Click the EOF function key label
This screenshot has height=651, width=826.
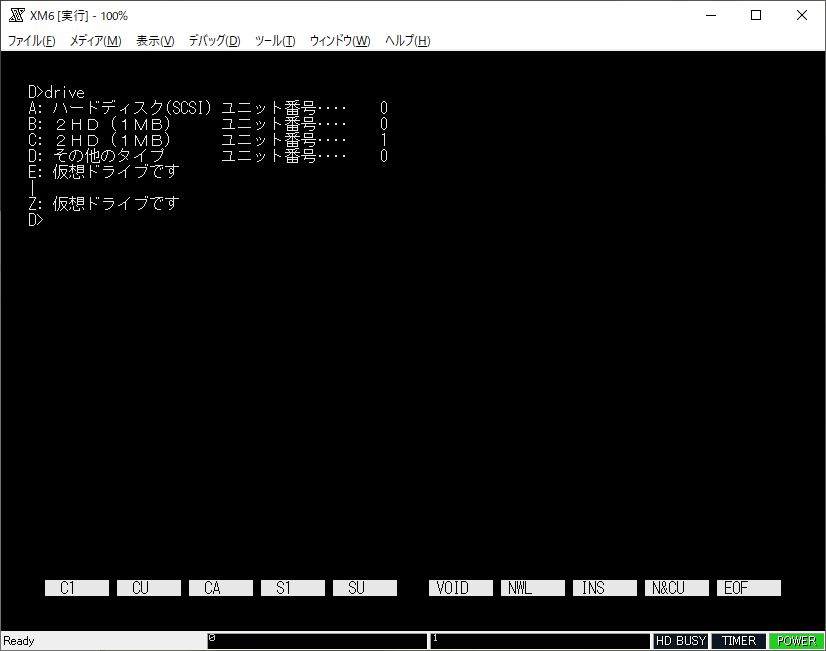(x=749, y=588)
